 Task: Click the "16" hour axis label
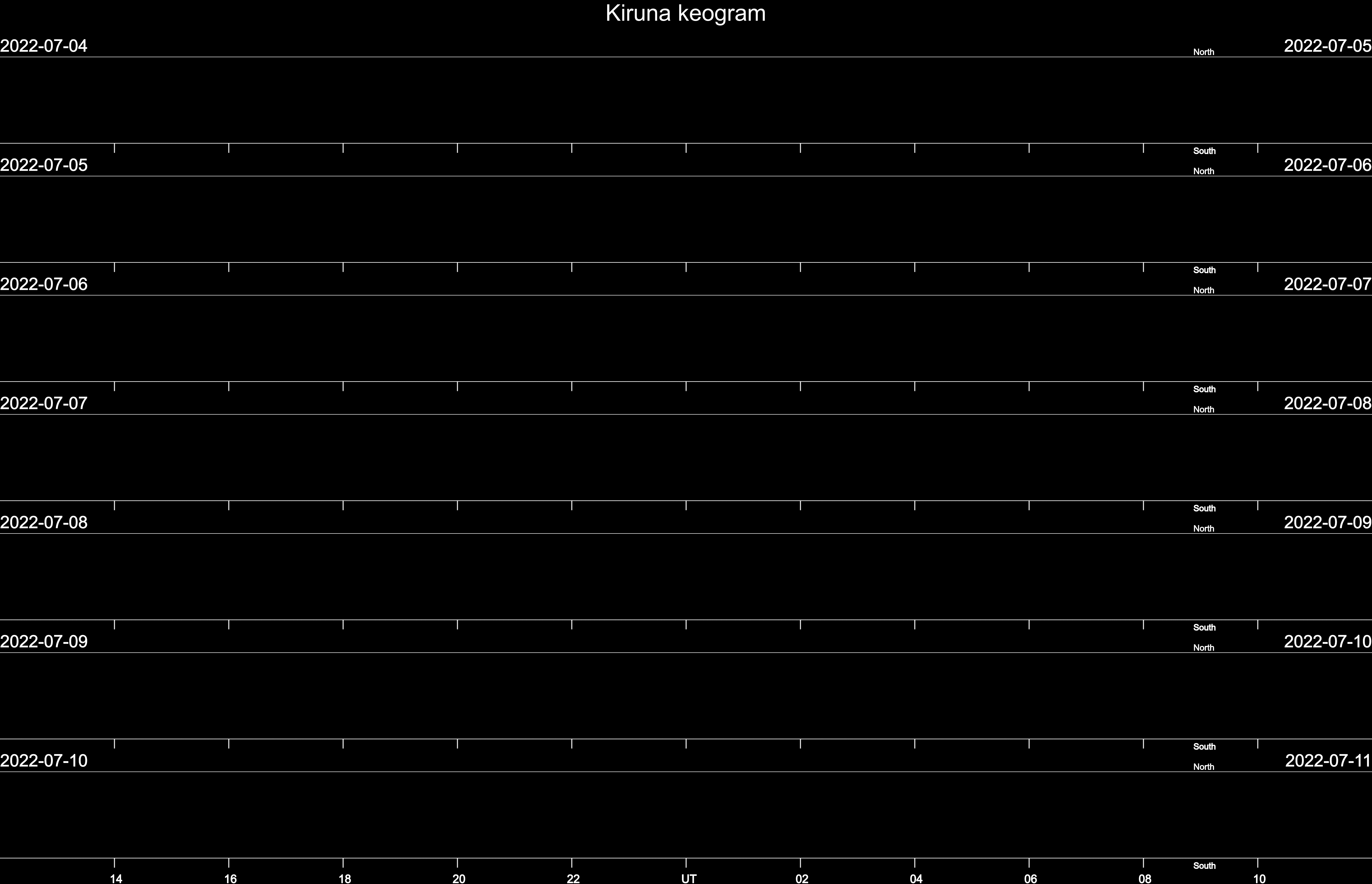230,879
